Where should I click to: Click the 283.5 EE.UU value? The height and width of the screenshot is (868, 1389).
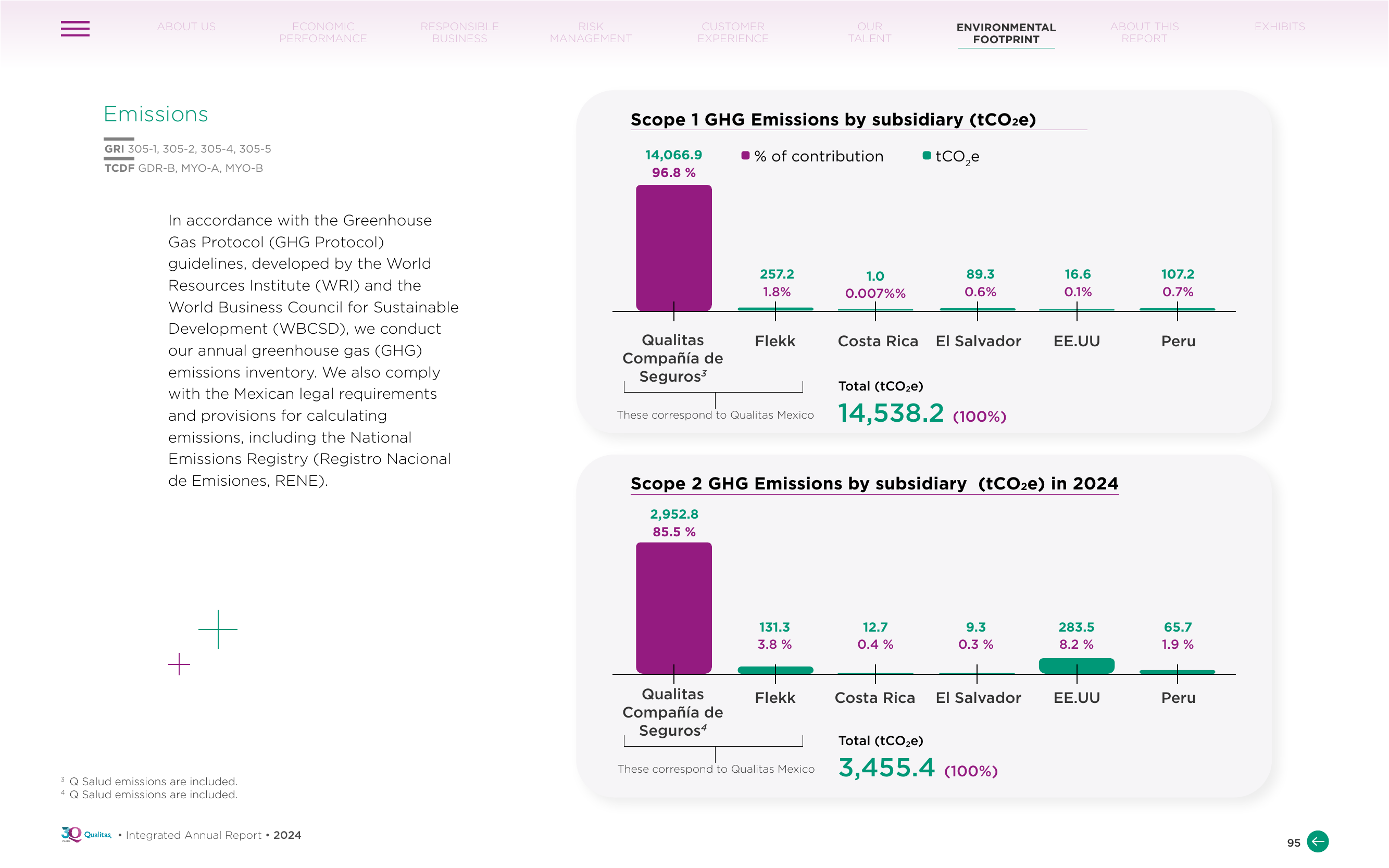tap(1077, 627)
